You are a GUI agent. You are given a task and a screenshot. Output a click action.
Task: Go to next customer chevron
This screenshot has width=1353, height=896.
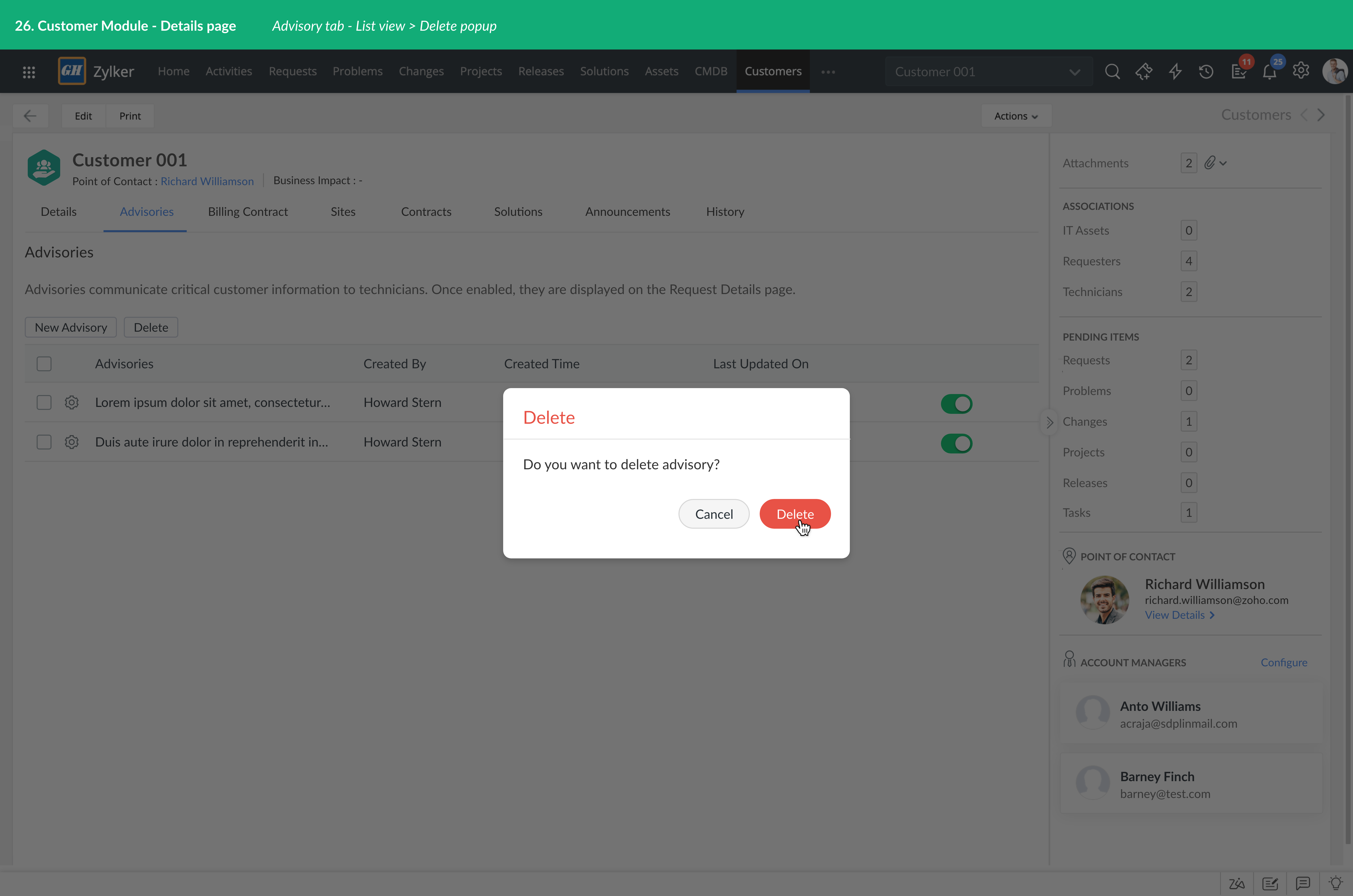[x=1321, y=115]
